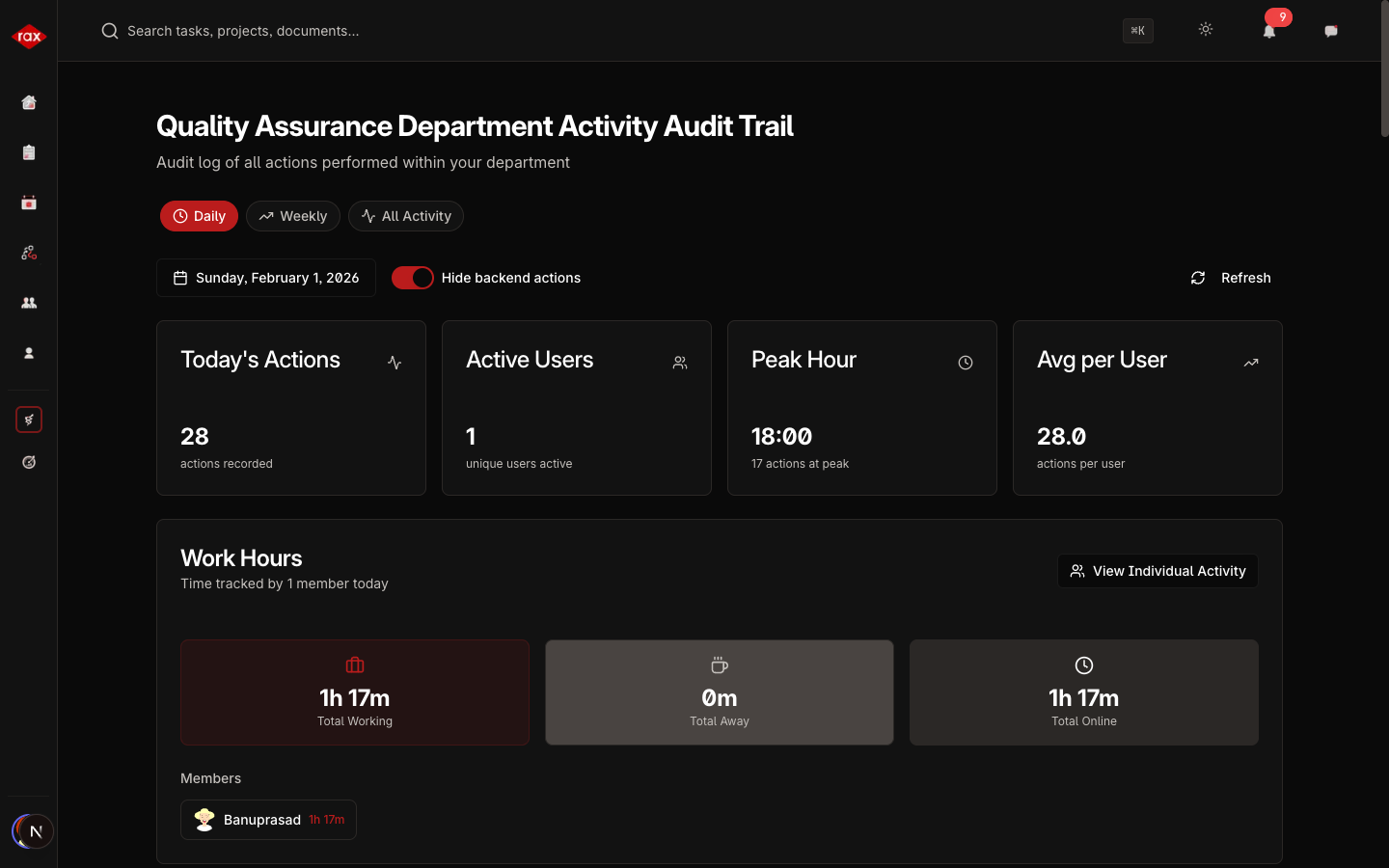The height and width of the screenshot is (868, 1389).
Task: Open View Individual Activity
Action: tap(1157, 571)
